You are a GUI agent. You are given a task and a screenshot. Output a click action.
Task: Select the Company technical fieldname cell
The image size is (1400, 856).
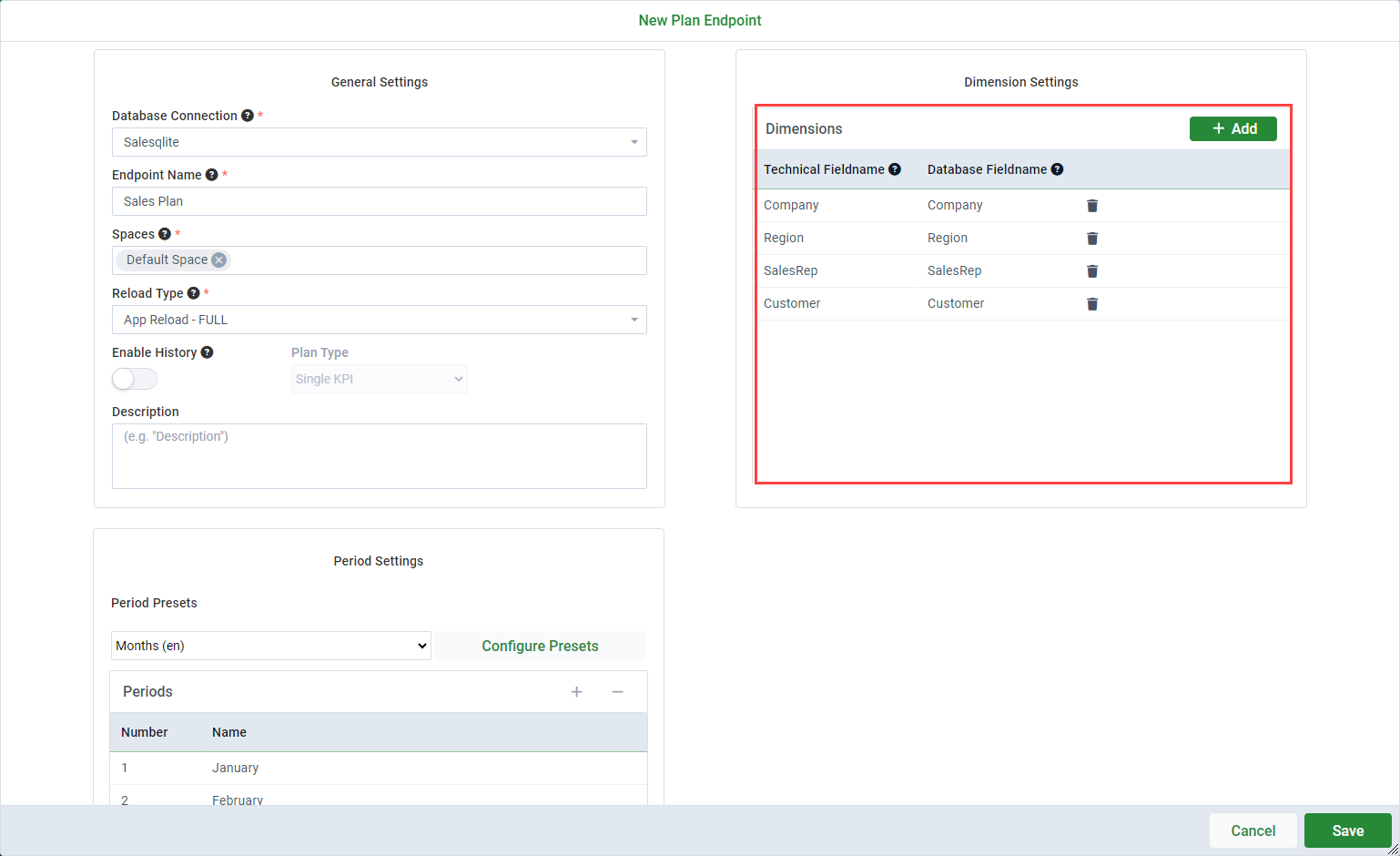(x=791, y=205)
